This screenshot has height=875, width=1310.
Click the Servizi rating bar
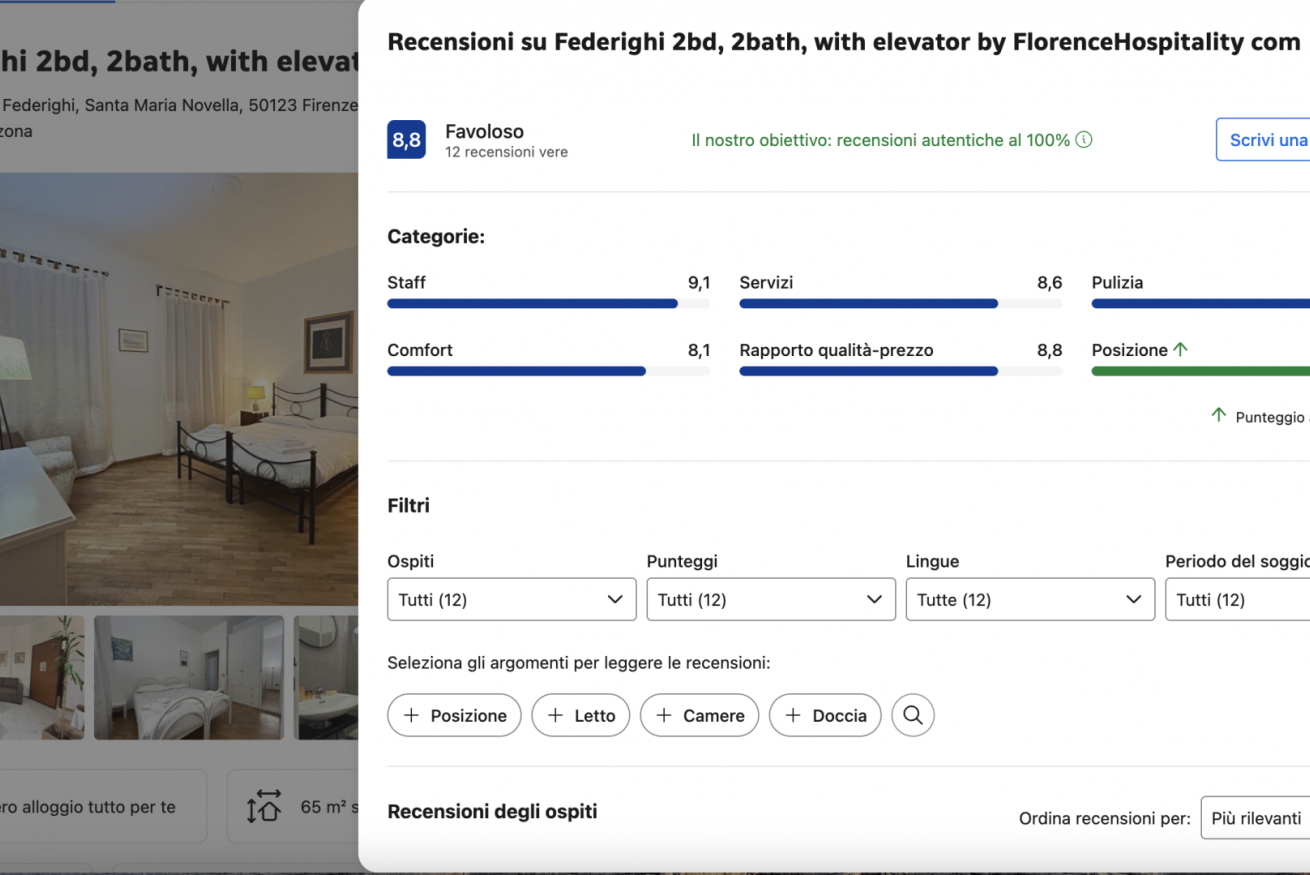[900, 304]
